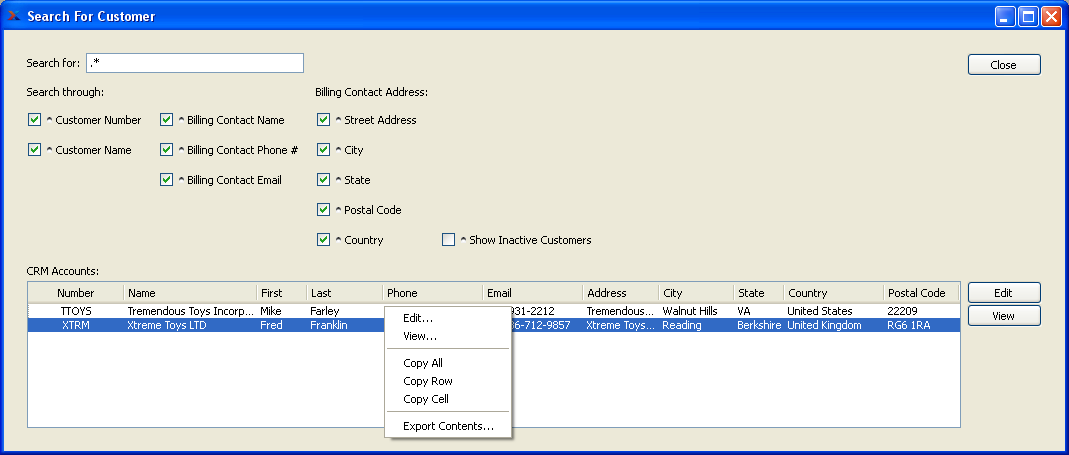
Task: Choose Edit... from the context menu
Action: click(x=418, y=318)
